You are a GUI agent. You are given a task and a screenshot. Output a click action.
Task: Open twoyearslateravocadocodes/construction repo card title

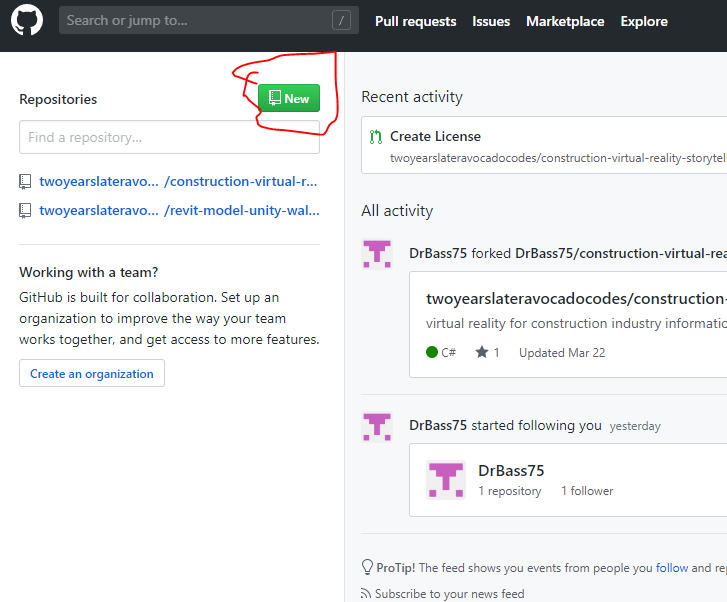tap(576, 299)
